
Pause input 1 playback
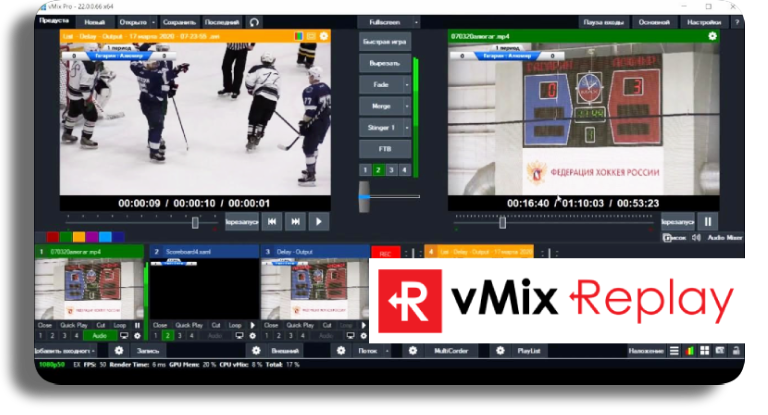137,325
